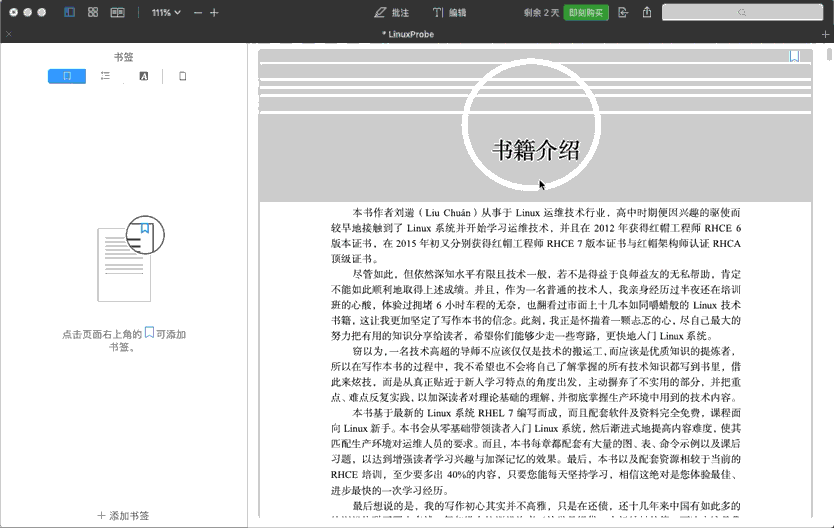Image resolution: width=834 pixels, height=528 pixels.
Task: Open the 111% zoom level dropdown
Action: [166, 12]
